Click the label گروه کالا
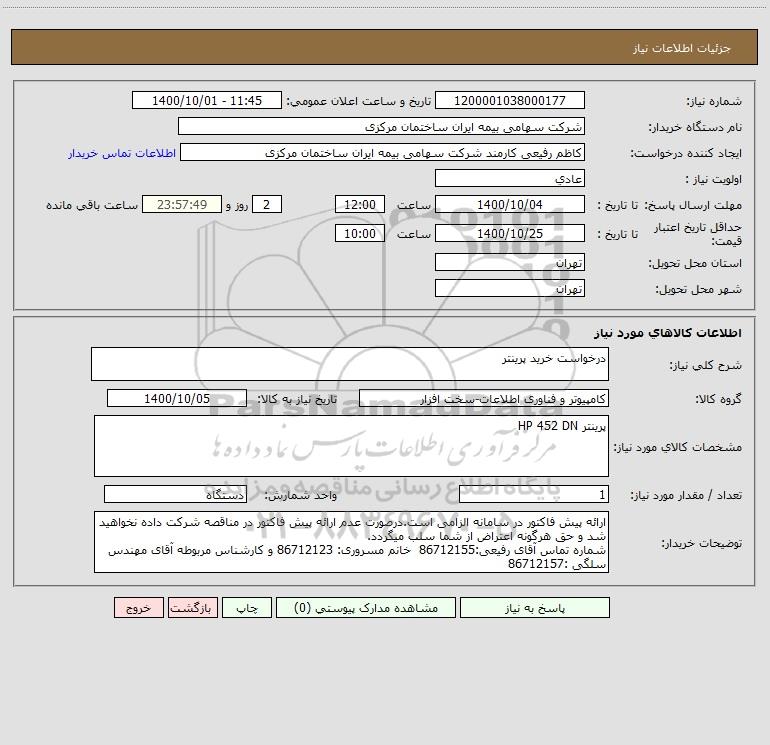This screenshot has height=745, width=770. coord(718,399)
